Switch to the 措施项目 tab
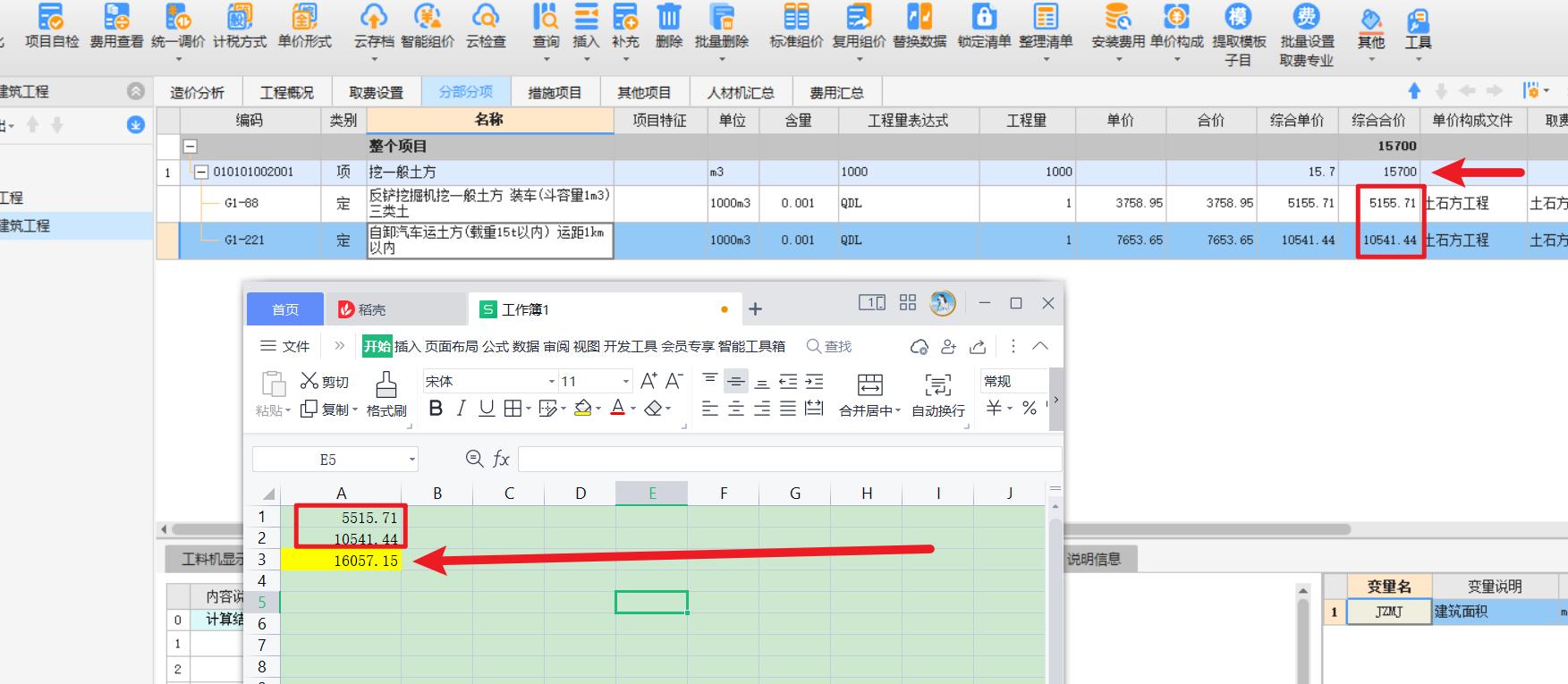1568x684 pixels. (x=555, y=93)
